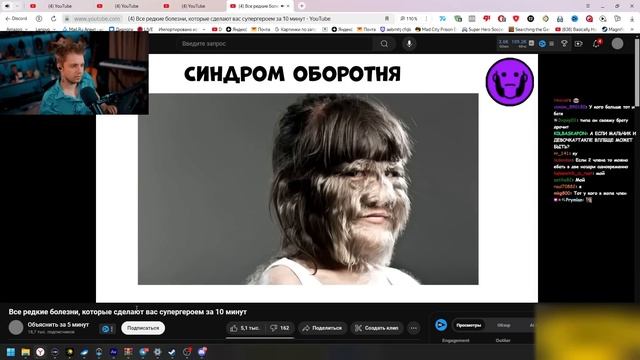
Task: Open Steam from the taskbar
Action: point(172,352)
